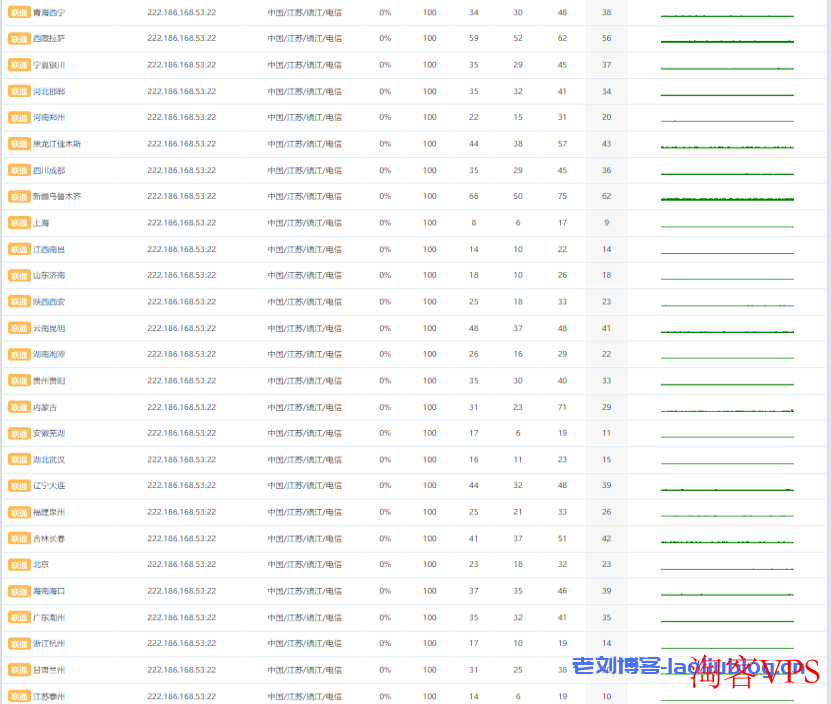Click 中国/江苏/镇江/电信 in the 福建泉州 row
The image size is (831, 704).
point(305,512)
